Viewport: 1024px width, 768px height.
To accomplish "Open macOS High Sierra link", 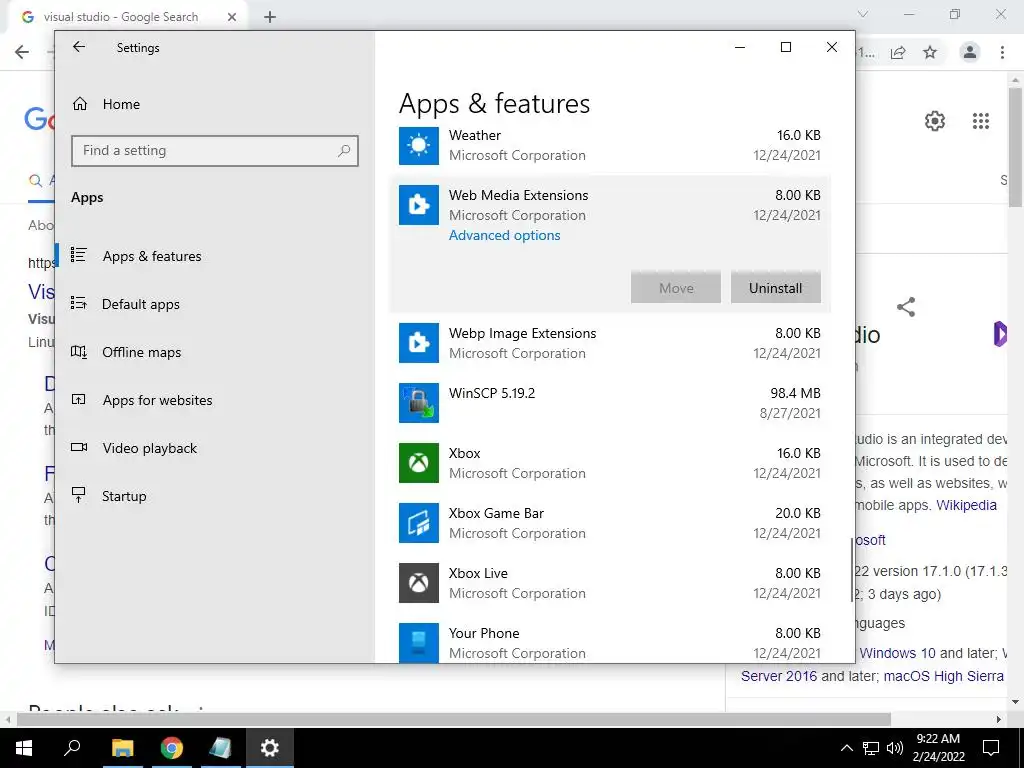I will pyautogui.click(x=943, y=676).
